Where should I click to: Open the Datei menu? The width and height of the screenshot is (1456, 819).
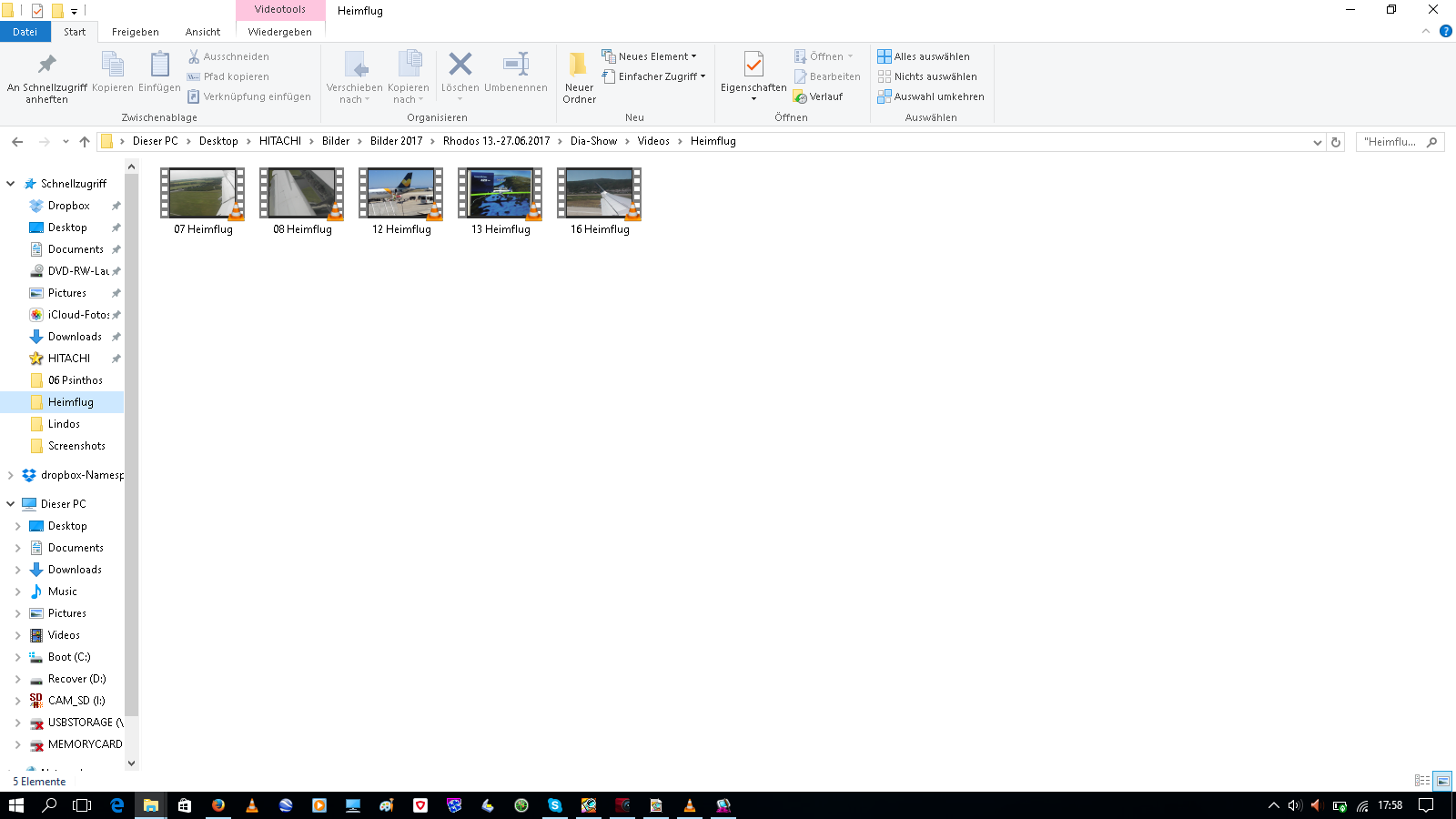pos(25,32)
